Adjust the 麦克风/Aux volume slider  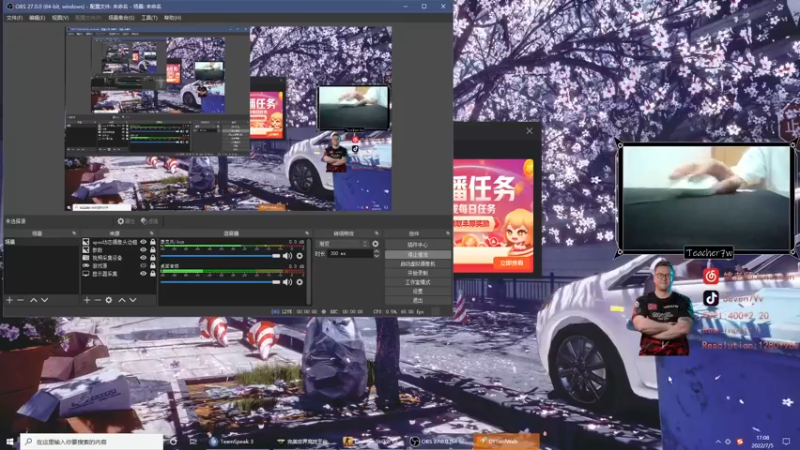tap(220, 256)
